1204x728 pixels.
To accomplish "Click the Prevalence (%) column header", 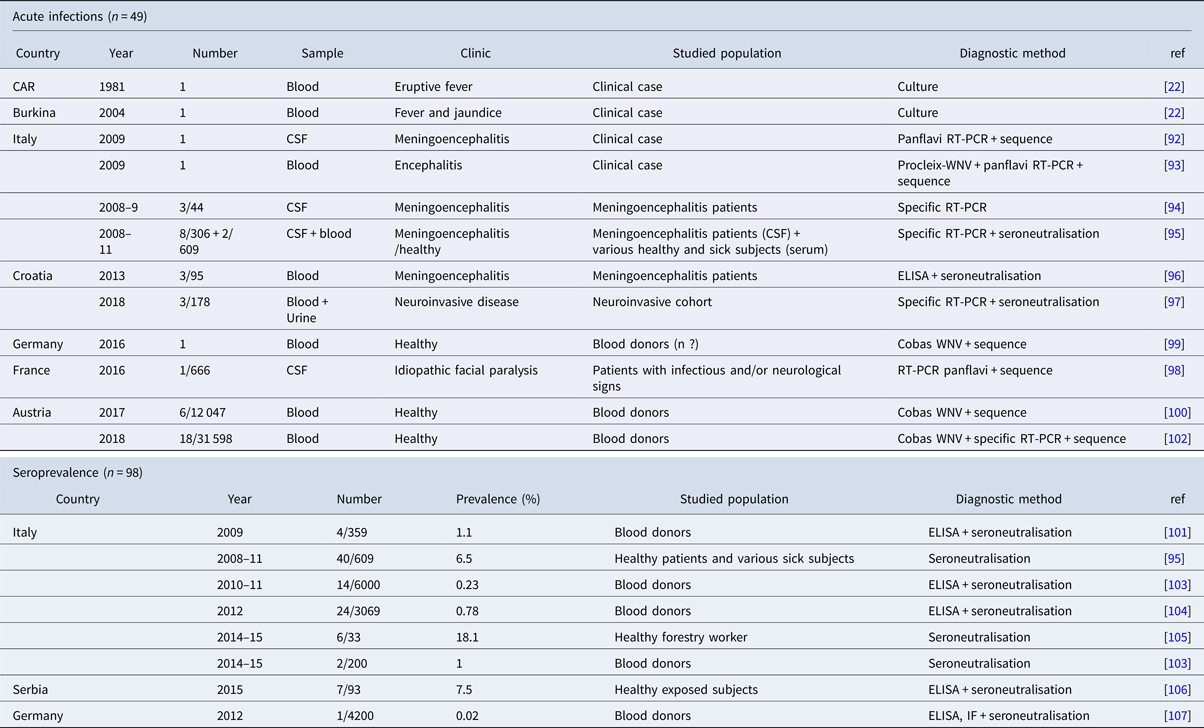I will 498,499.
